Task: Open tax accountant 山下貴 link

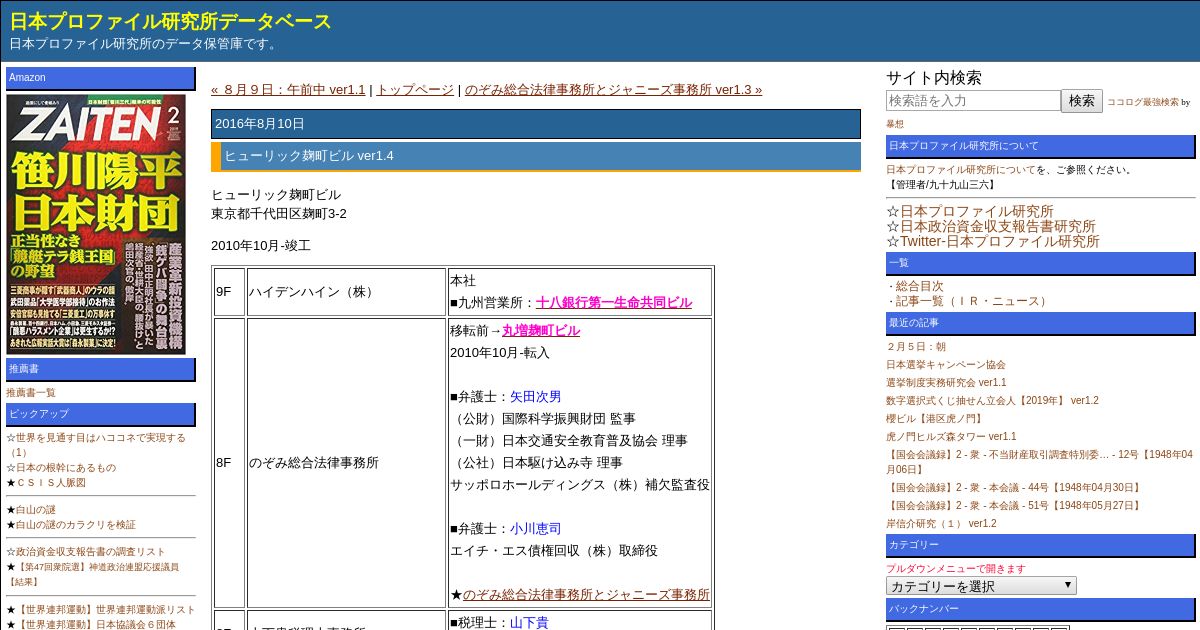Action: tap(529, 622)
